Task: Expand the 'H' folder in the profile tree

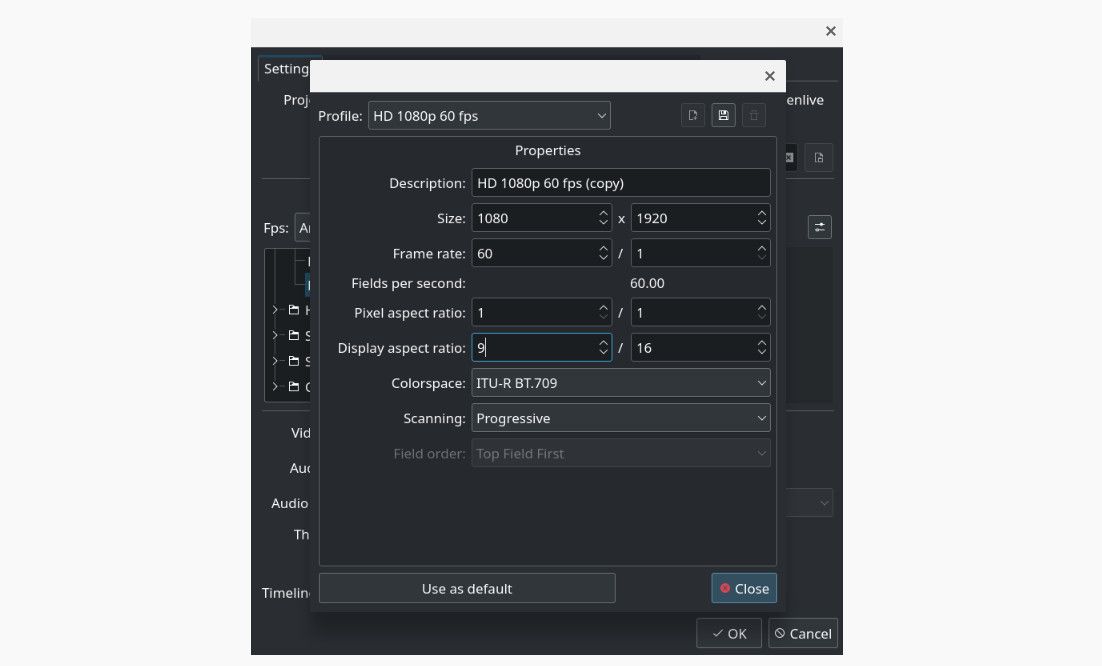Action: (x=276, y=310)
